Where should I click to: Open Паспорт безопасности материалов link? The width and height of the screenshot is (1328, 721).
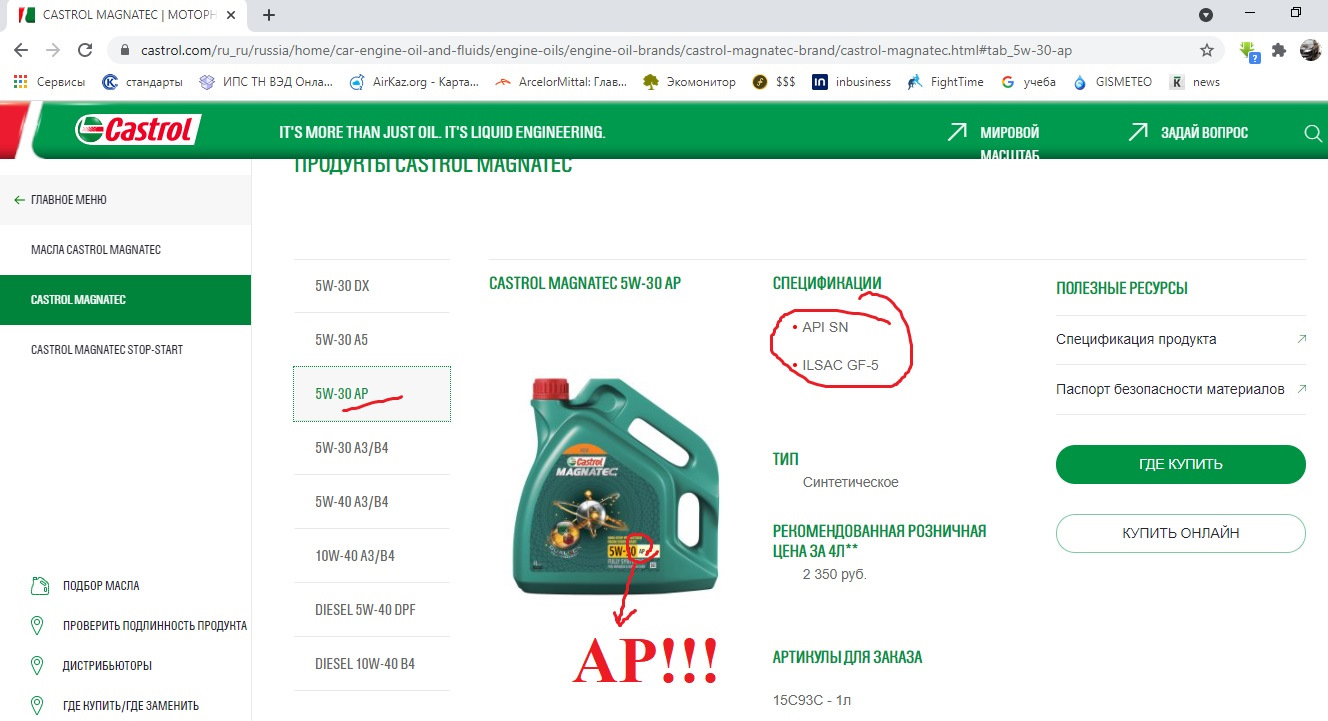tap(1181, 389)
